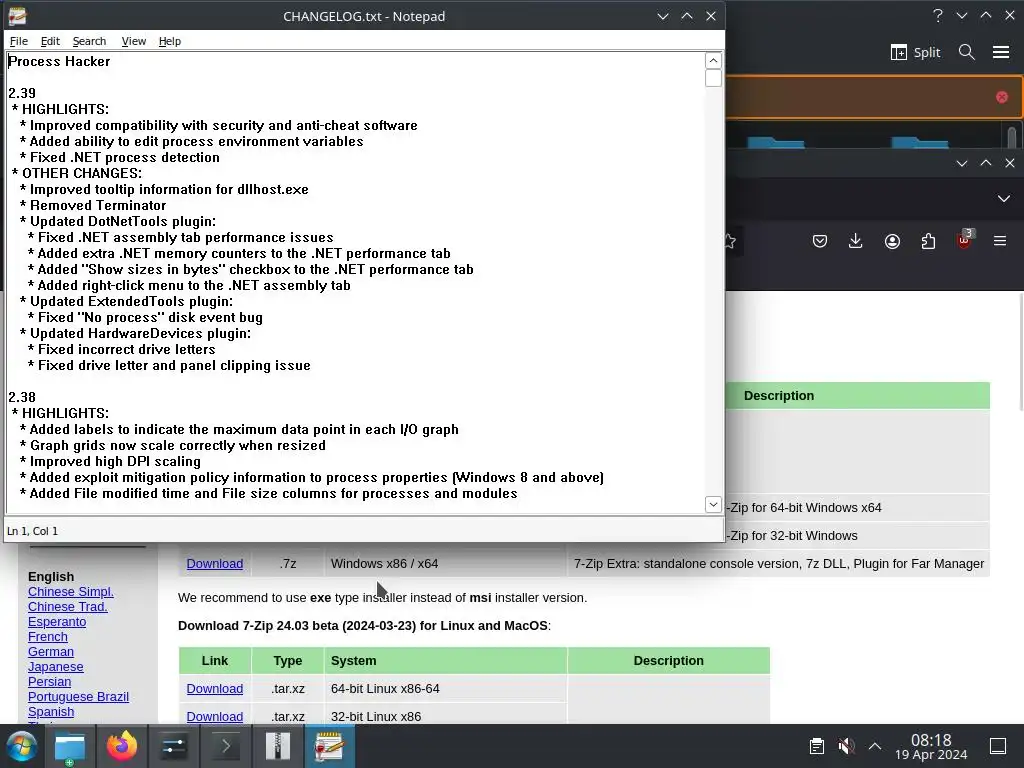Click the 'Improved high DPI scaling' line
1024x768 pixels.
click(x=115, y=462)
